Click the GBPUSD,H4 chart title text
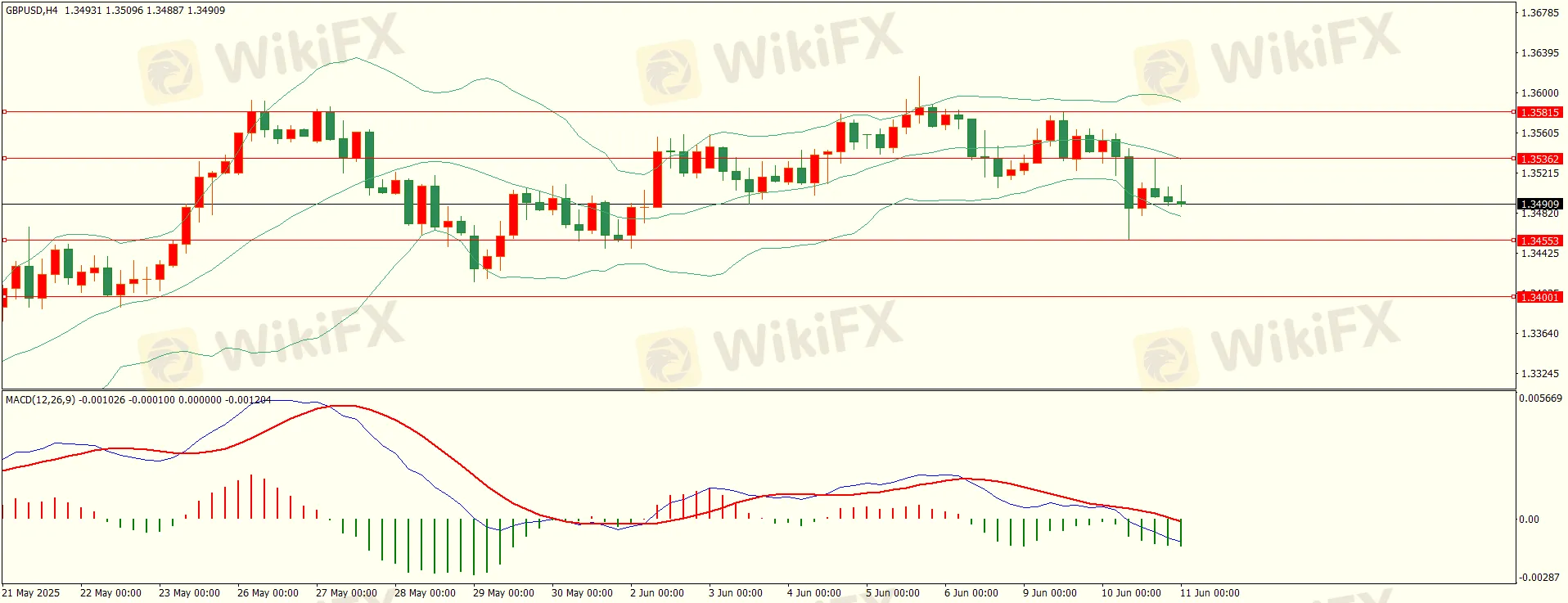The width and height of the screenshot is (1568, 603). 32,11
